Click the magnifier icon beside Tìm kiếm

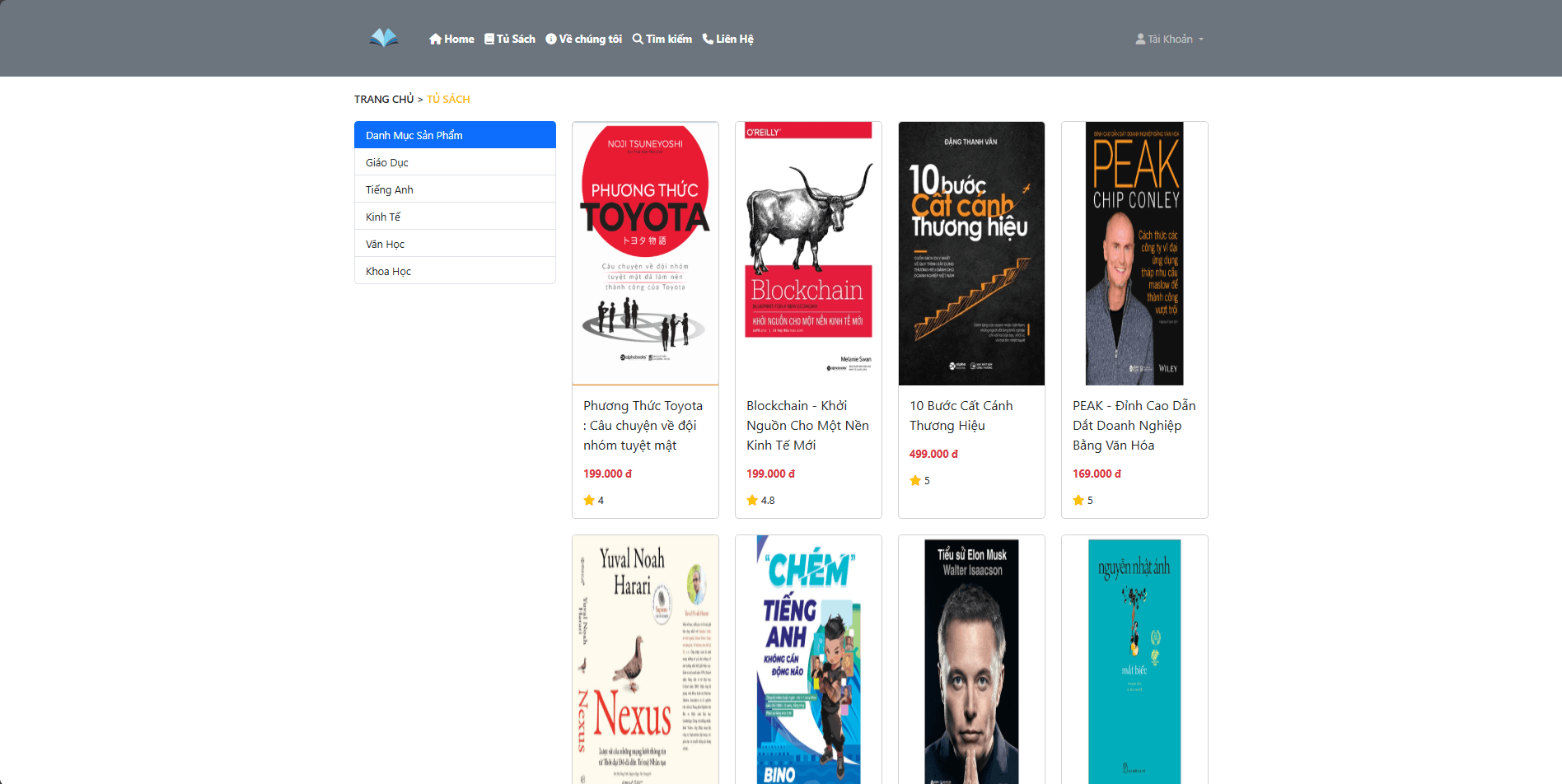(x=638, y=39)
